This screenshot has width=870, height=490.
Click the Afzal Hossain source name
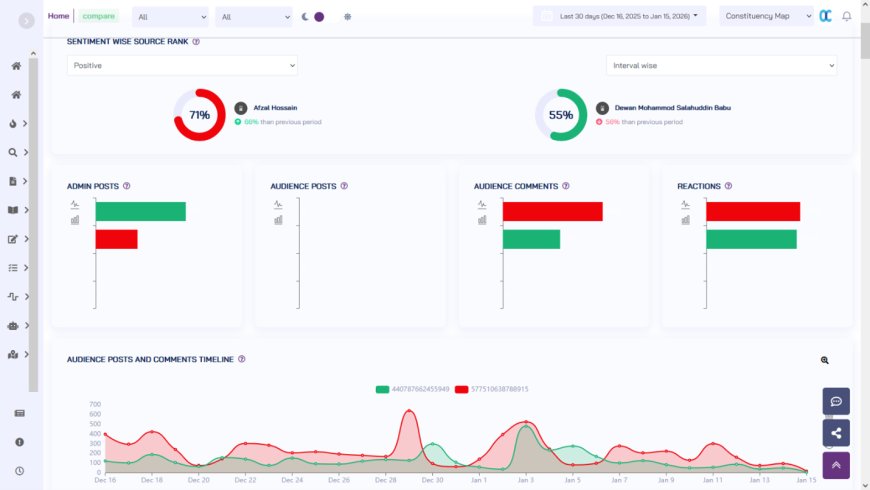pyautogui.click(x=275, y=107)
